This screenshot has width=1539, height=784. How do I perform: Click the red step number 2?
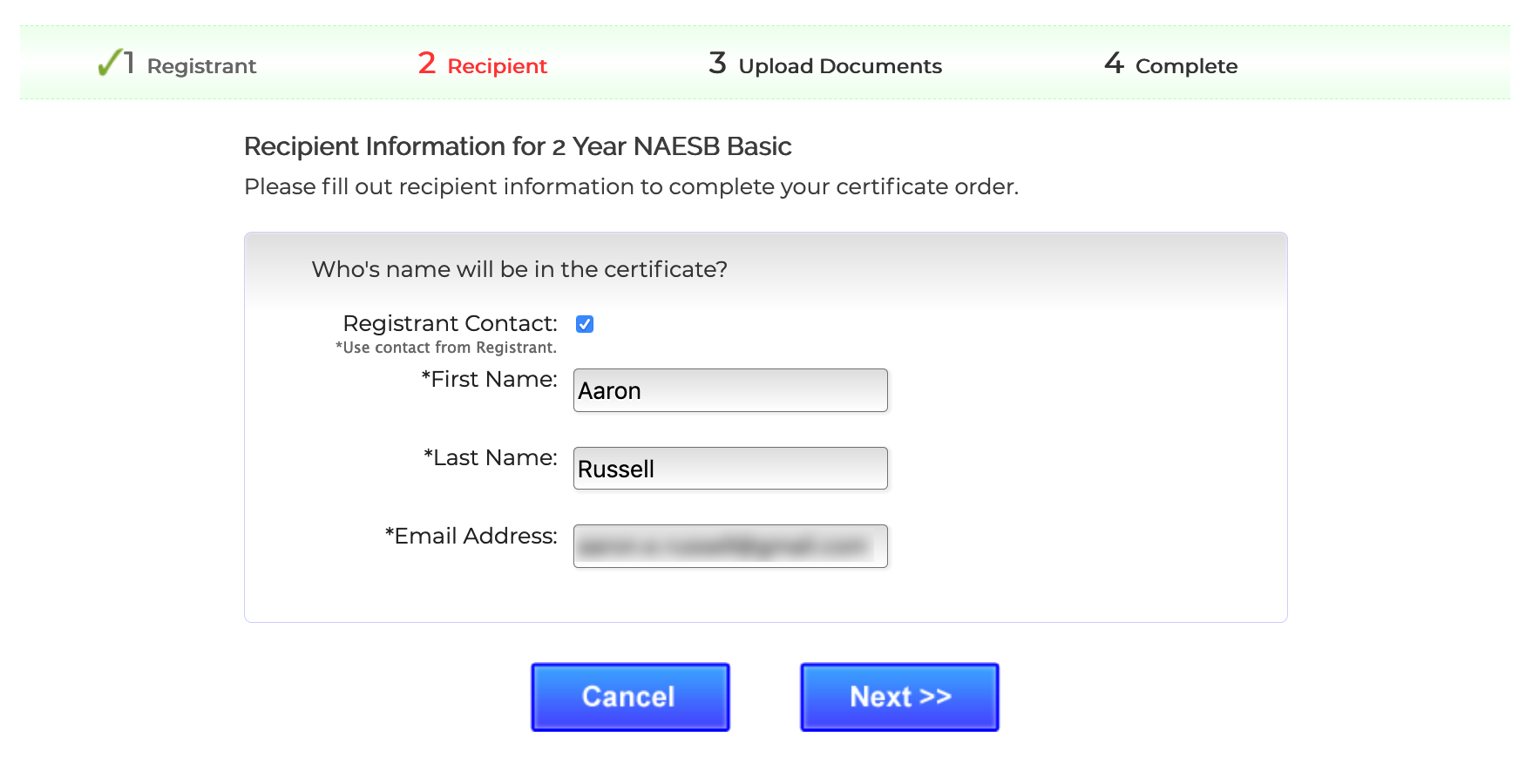(x=426, y=64)
